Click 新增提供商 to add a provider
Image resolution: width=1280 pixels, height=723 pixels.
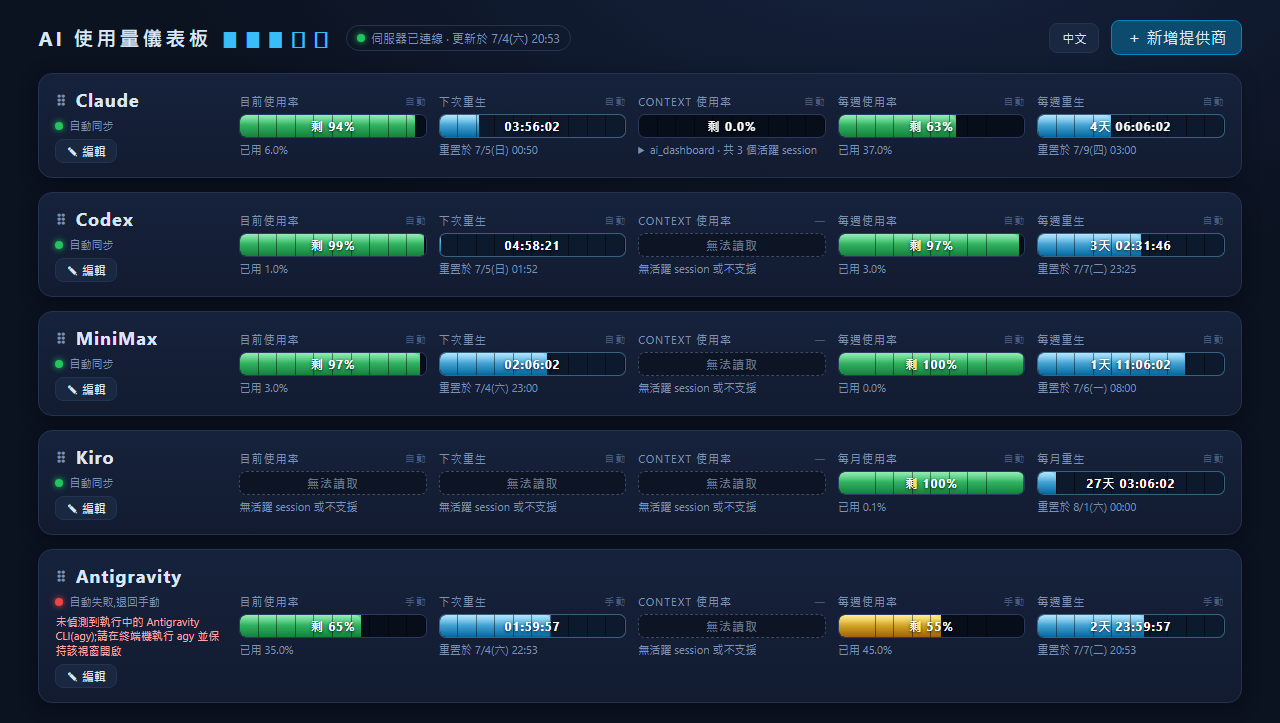pos(1176,37)
